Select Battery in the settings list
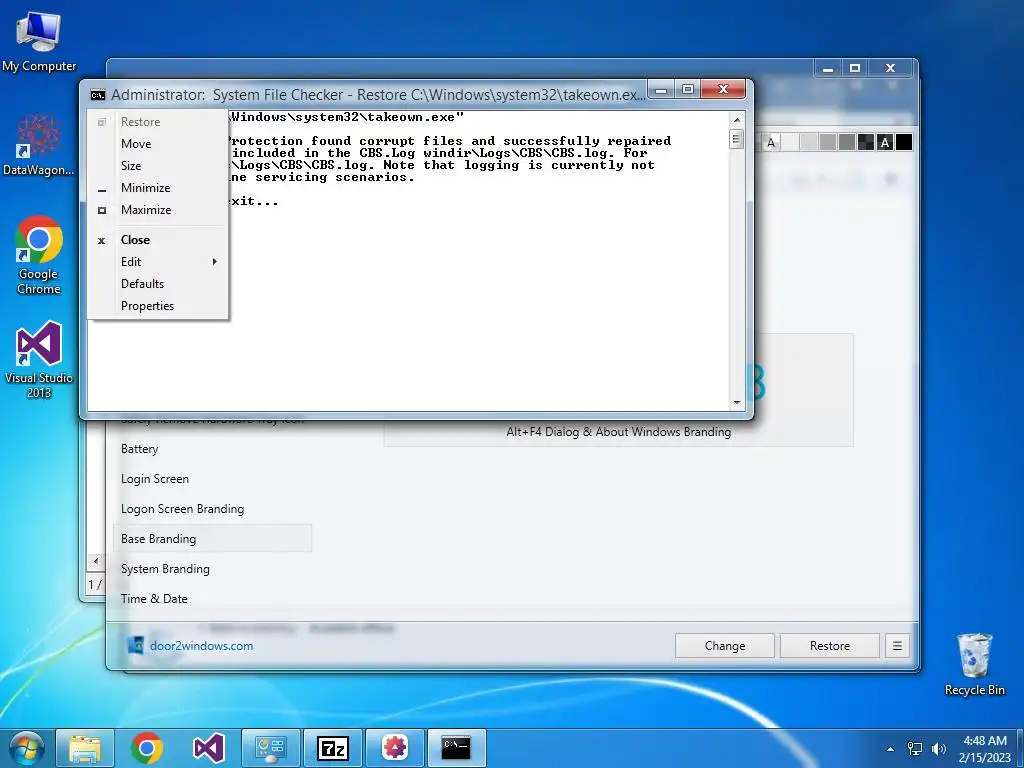Viewport: 1024px width, 768px height. 212,449
